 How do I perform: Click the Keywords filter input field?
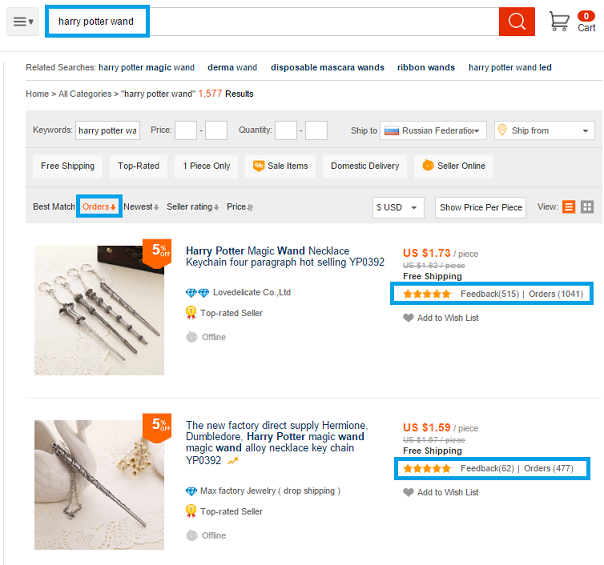coord(108,131)
